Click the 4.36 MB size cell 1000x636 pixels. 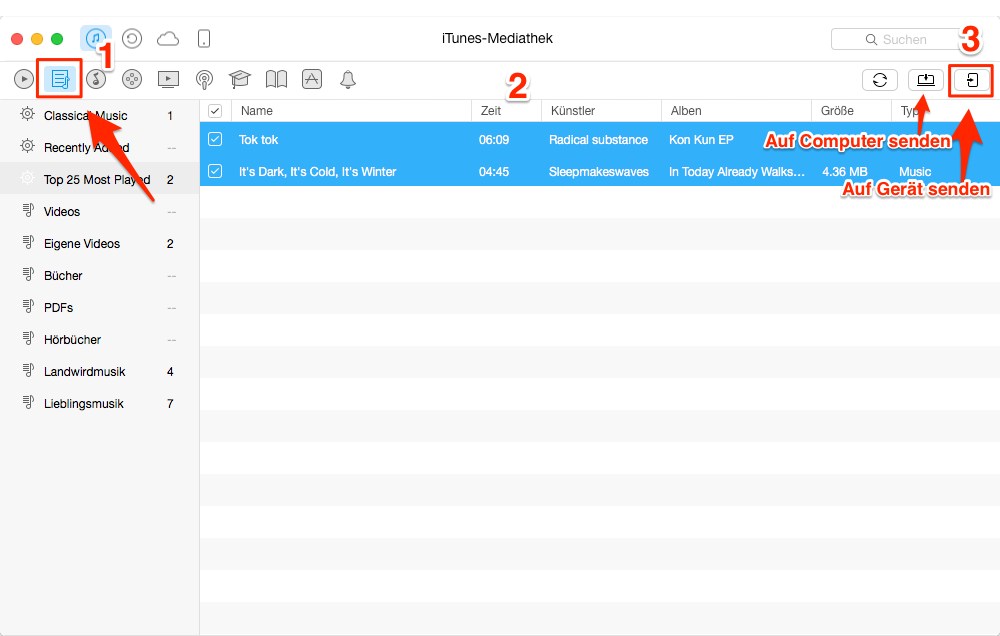844,172
